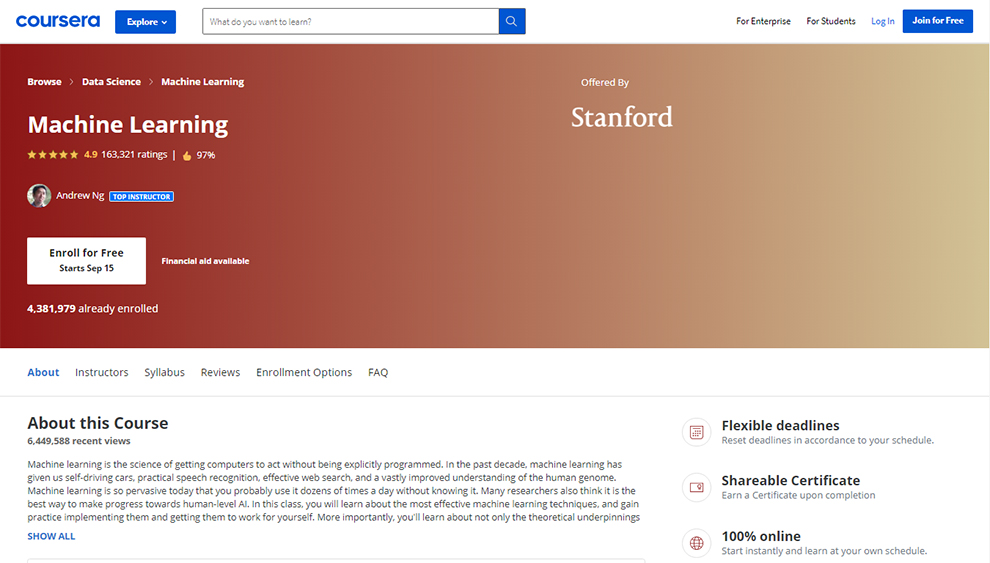Click the 163,321 ratings text
This screenshot has height=563, width=990.
click(x=134, y=155)
